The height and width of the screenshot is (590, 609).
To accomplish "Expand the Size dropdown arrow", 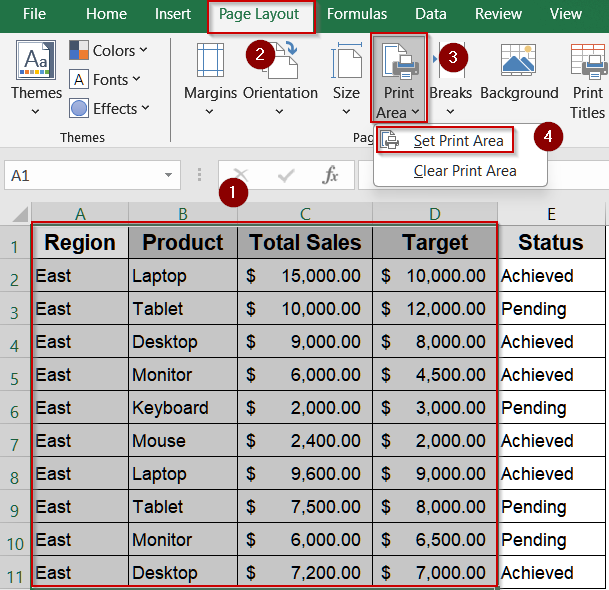I will (x=346, y=112).
